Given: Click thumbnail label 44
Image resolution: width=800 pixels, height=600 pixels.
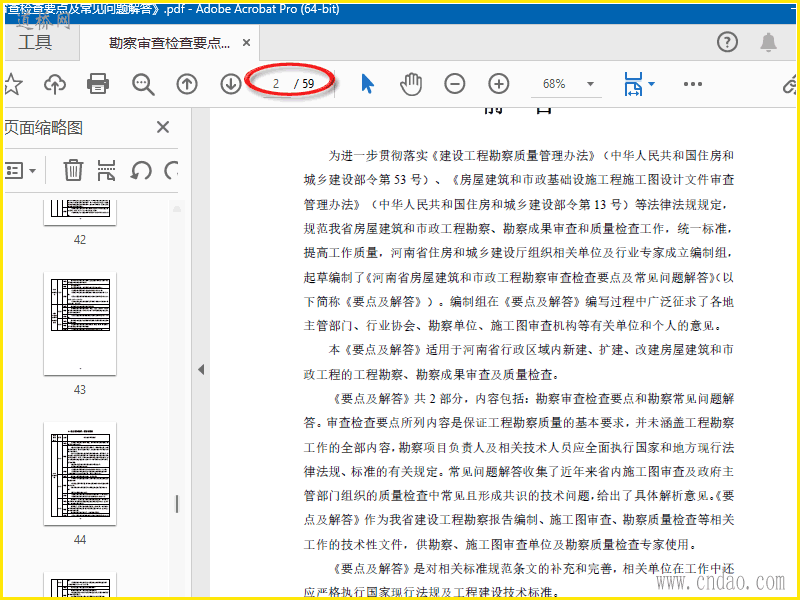Looking at the screenshot, I should (x=80, y=540).
